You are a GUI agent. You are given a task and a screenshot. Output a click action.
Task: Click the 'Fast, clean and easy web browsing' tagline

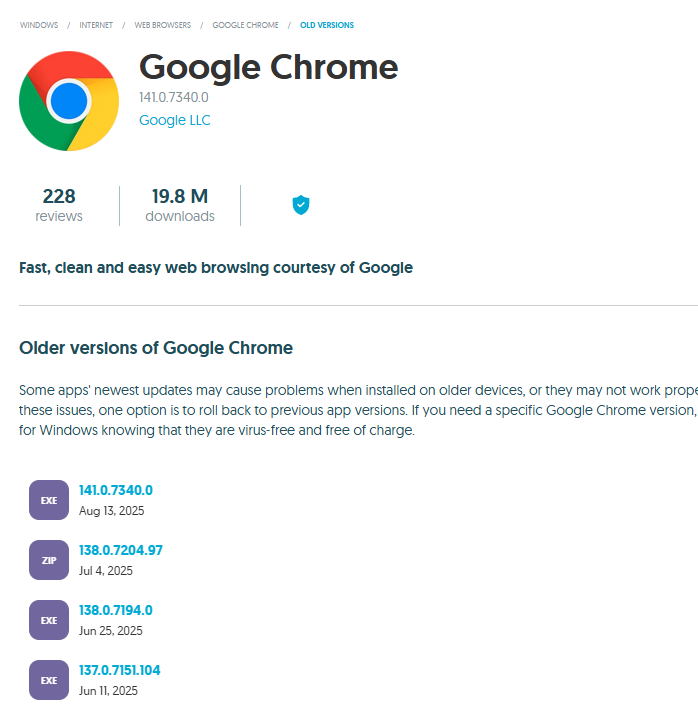[x=216, y=268]
